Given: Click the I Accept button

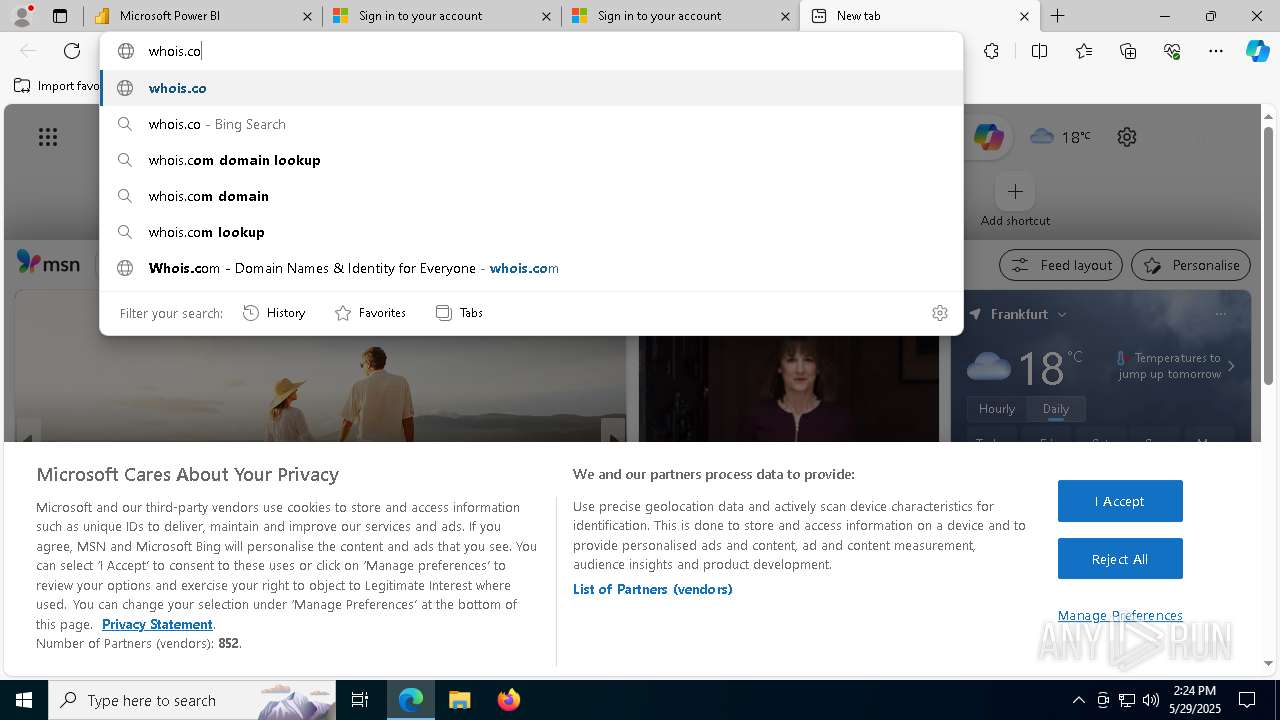Looking at the screenshot, I should tap(1120, 501).
